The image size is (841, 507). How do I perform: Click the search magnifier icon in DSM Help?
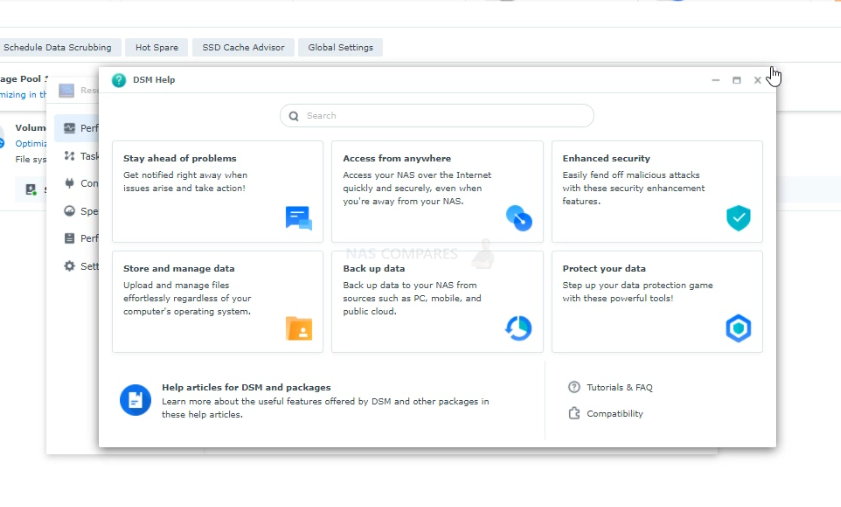pos(293,116)
